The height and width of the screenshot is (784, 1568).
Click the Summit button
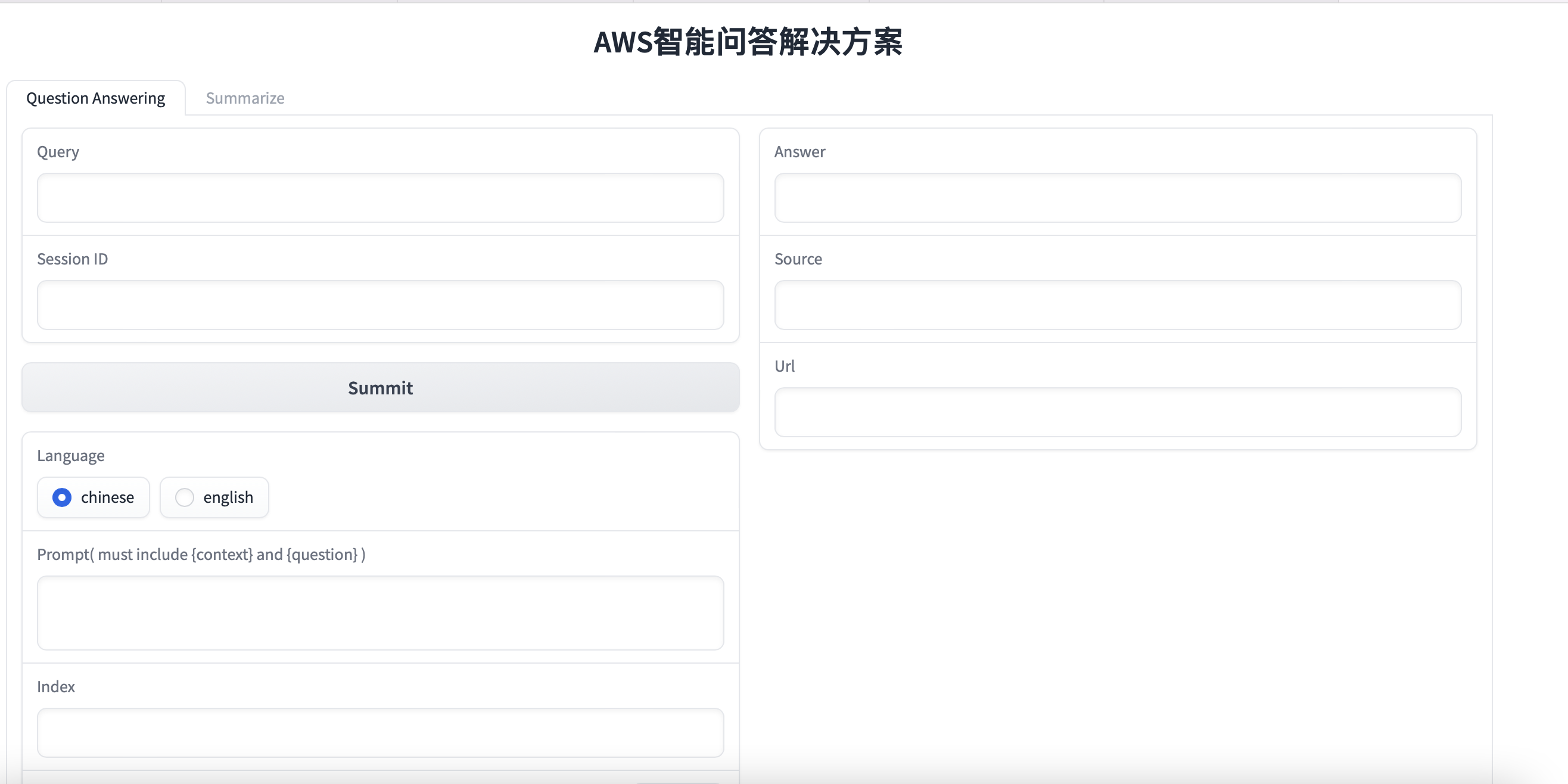[x=381, y=388]
